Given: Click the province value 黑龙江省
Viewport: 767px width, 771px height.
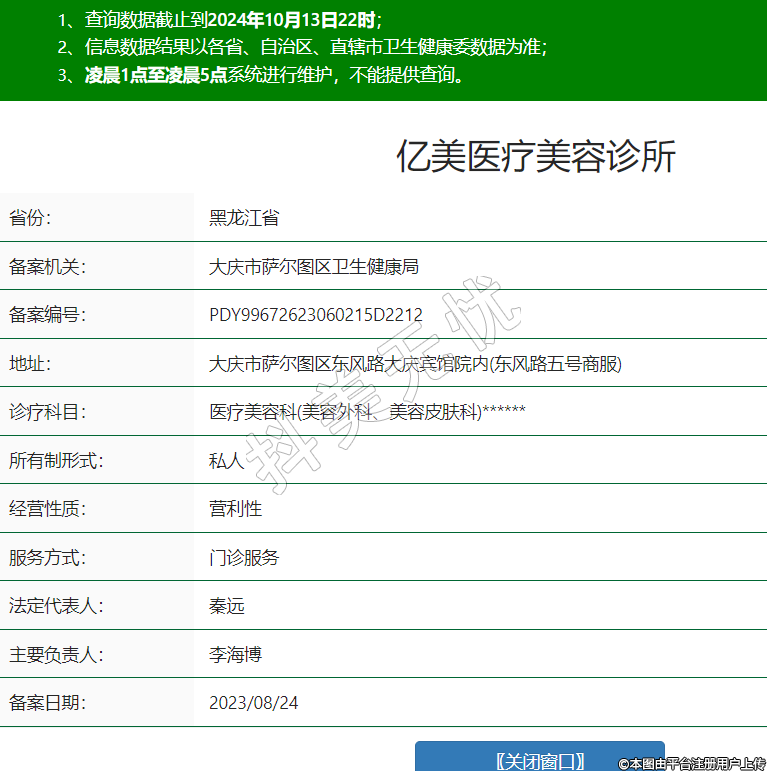Looking at the screenshot, I should pos(243,218).
